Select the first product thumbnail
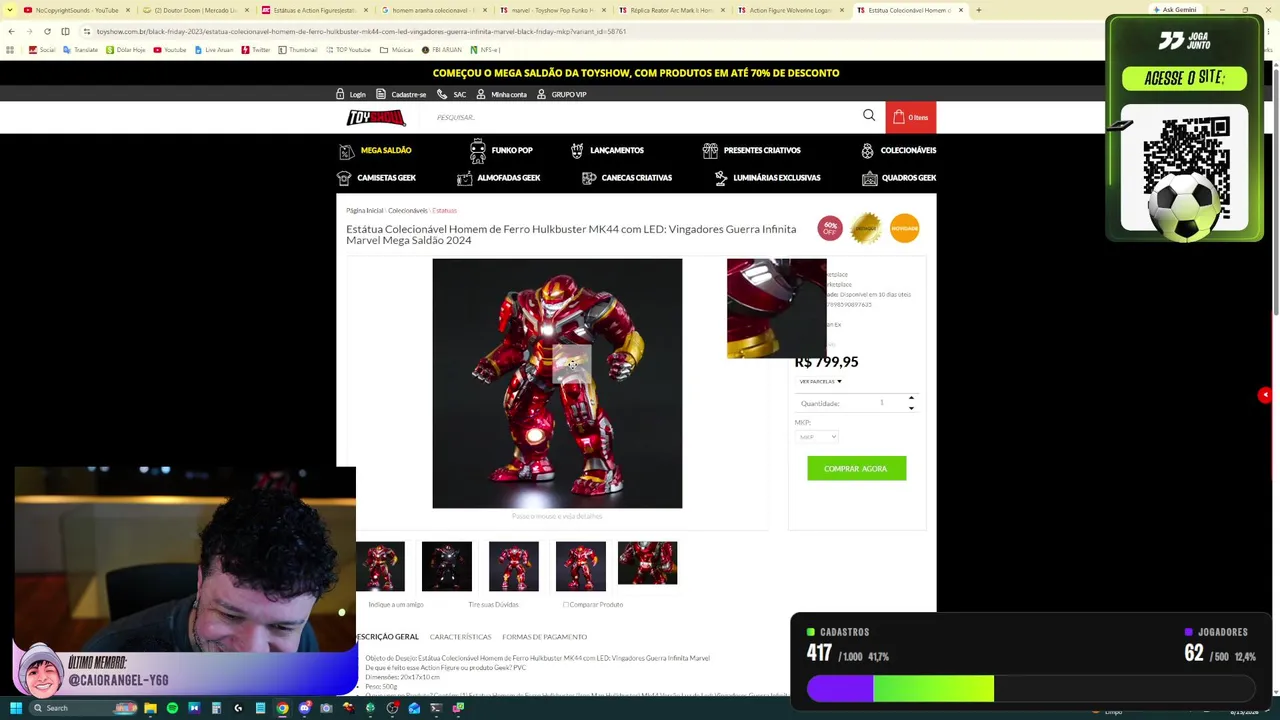Viewport: 1280px width, 720px height. (380, 566)
